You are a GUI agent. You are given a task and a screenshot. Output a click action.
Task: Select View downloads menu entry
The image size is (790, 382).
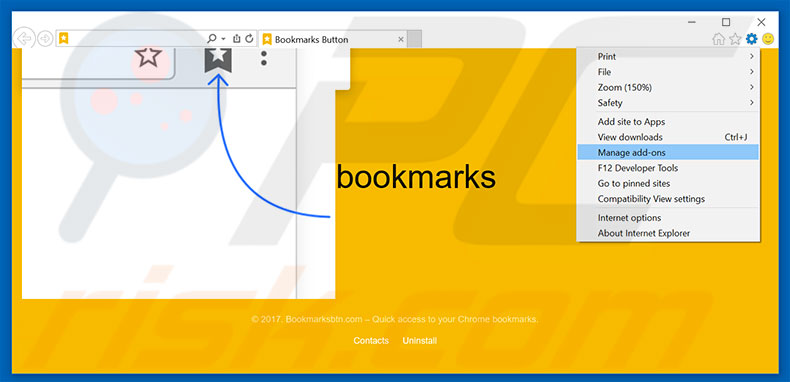pos(668,137)
